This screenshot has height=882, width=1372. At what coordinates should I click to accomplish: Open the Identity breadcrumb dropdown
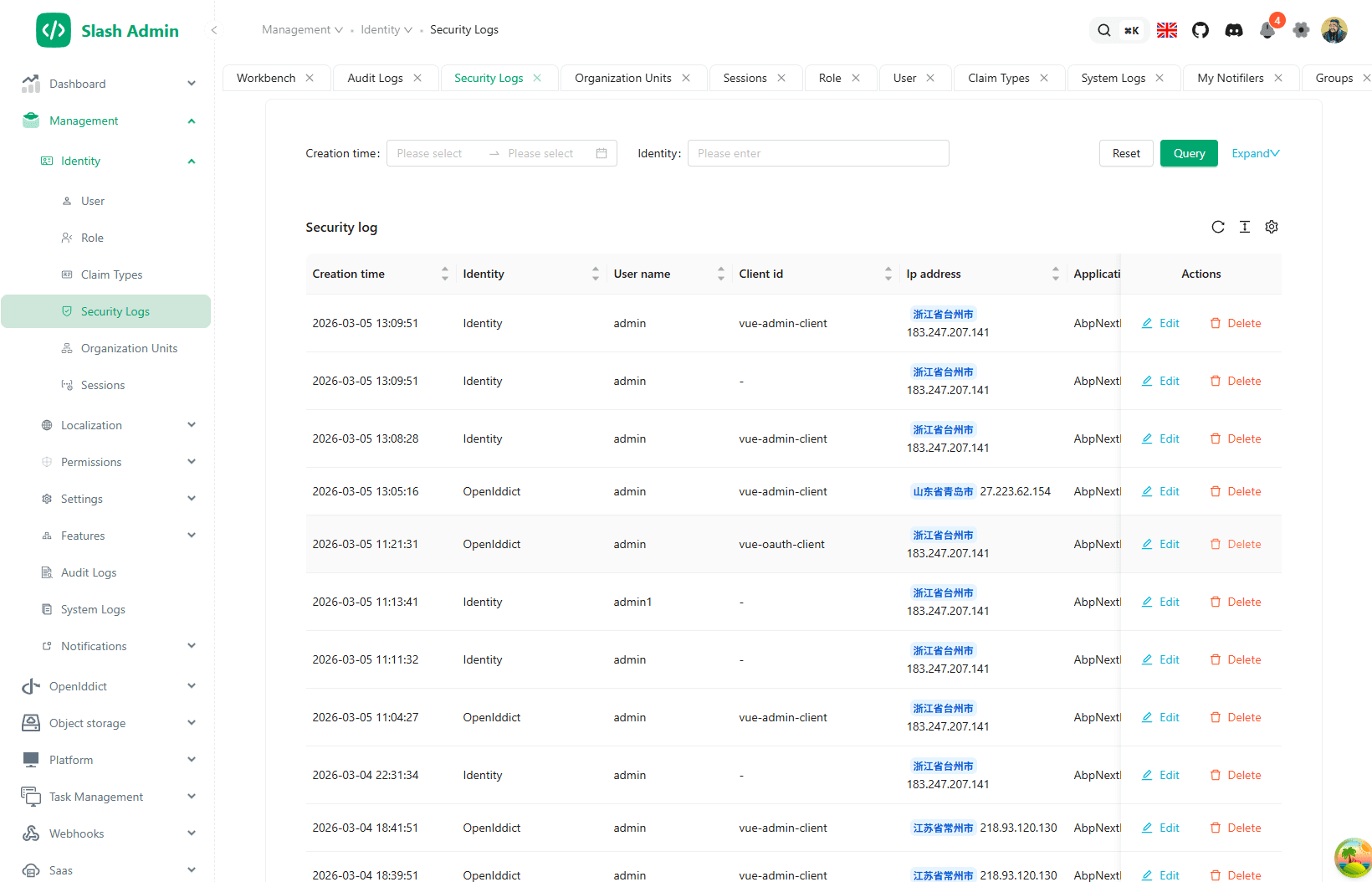(386, 30)
